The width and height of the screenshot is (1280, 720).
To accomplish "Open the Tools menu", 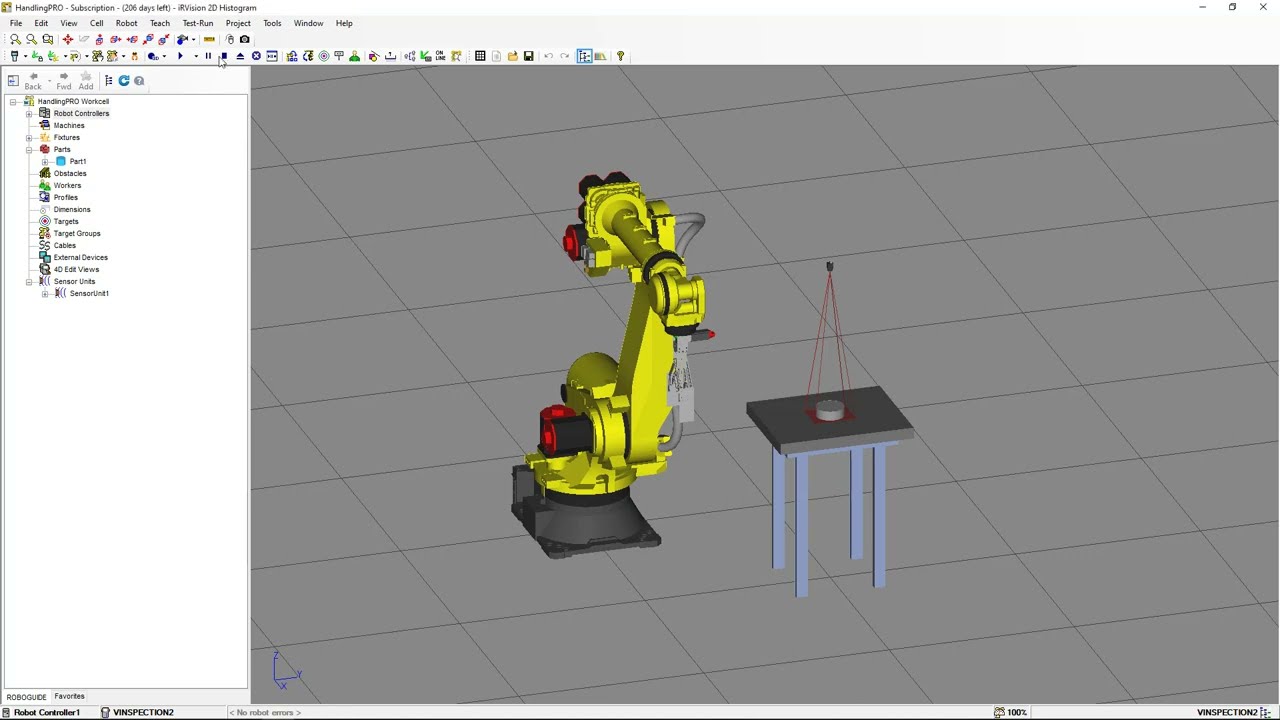I will 272,23.
